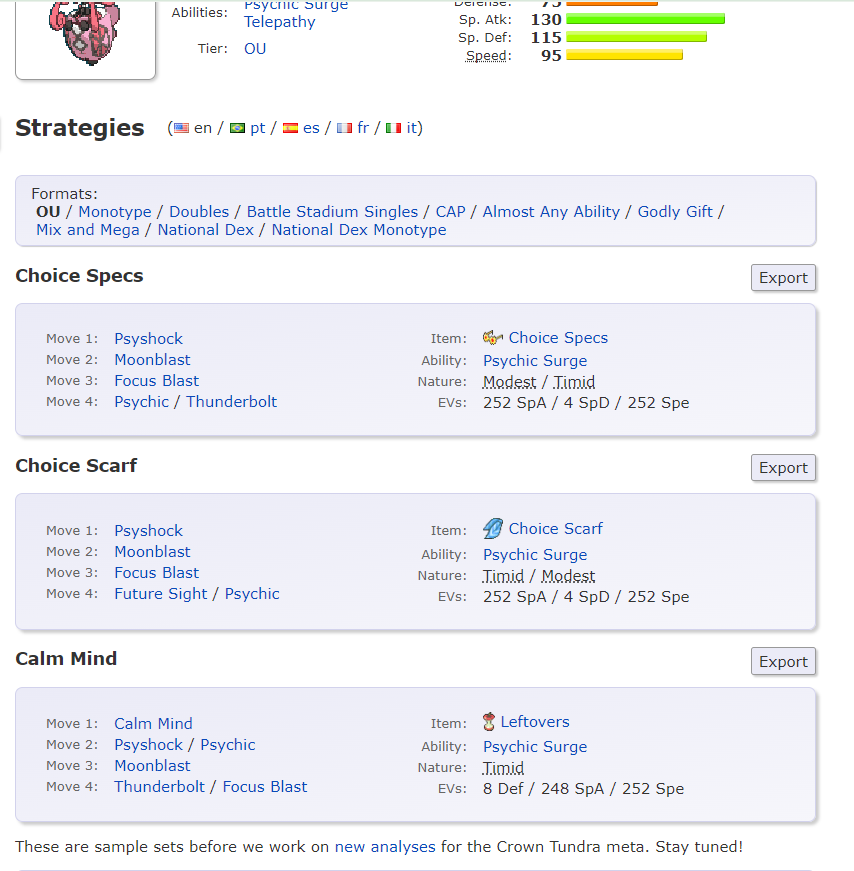Open the OU tier link
Viewport: 854px width, 871px height.
(255, 49)
